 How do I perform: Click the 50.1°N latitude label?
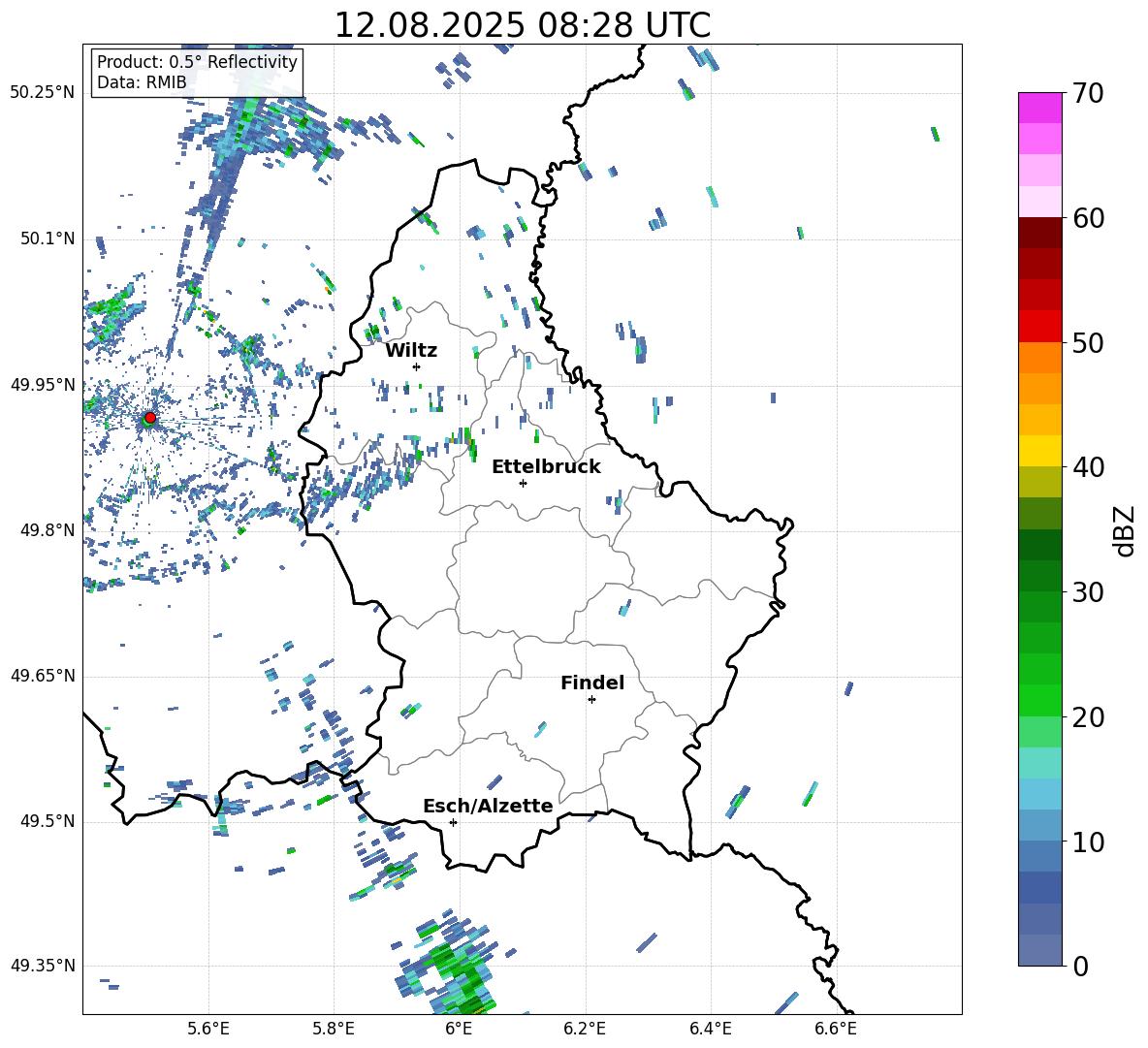(48, 238)
